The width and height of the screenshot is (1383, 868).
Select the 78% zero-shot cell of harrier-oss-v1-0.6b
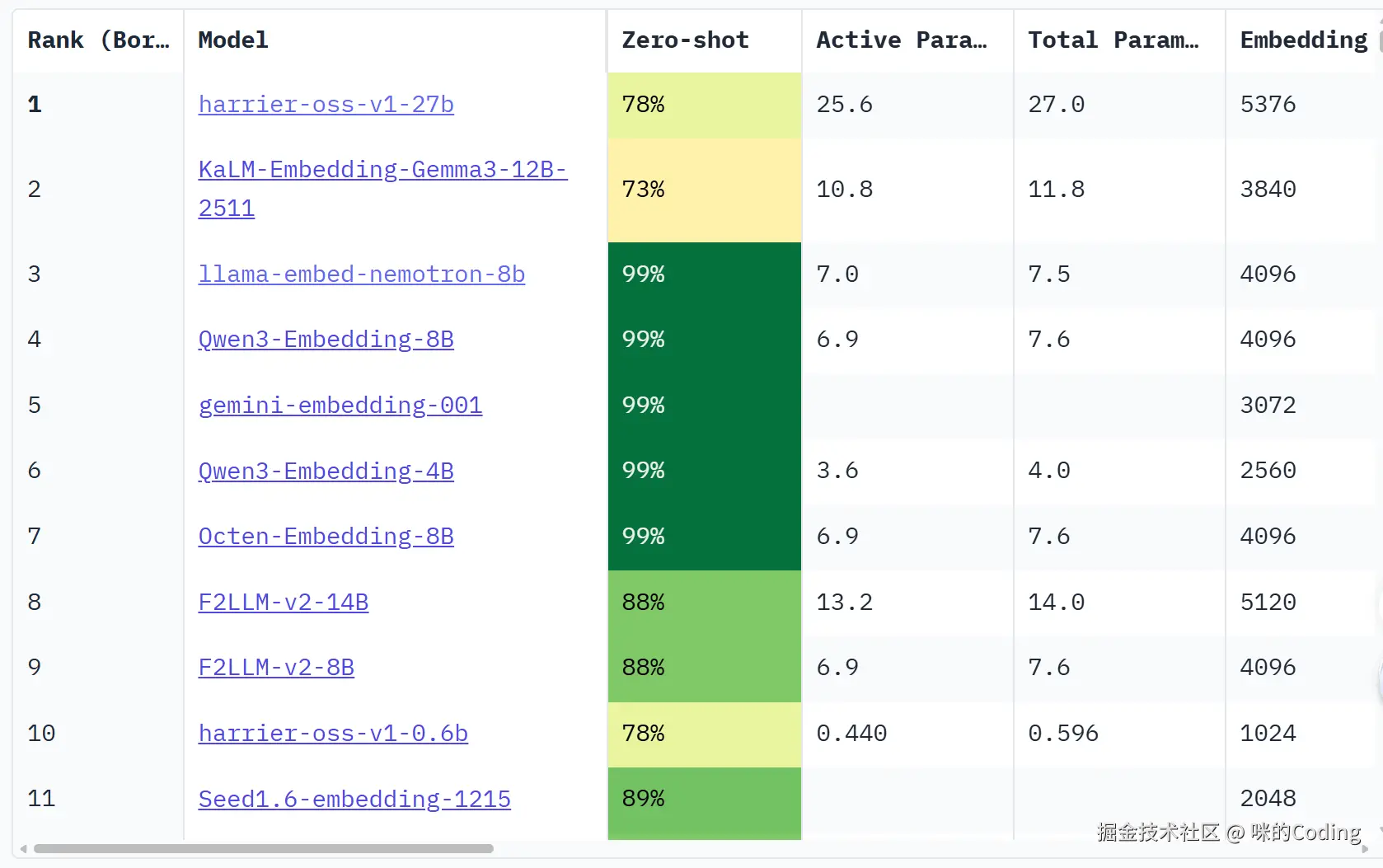(x=705, y=734)
